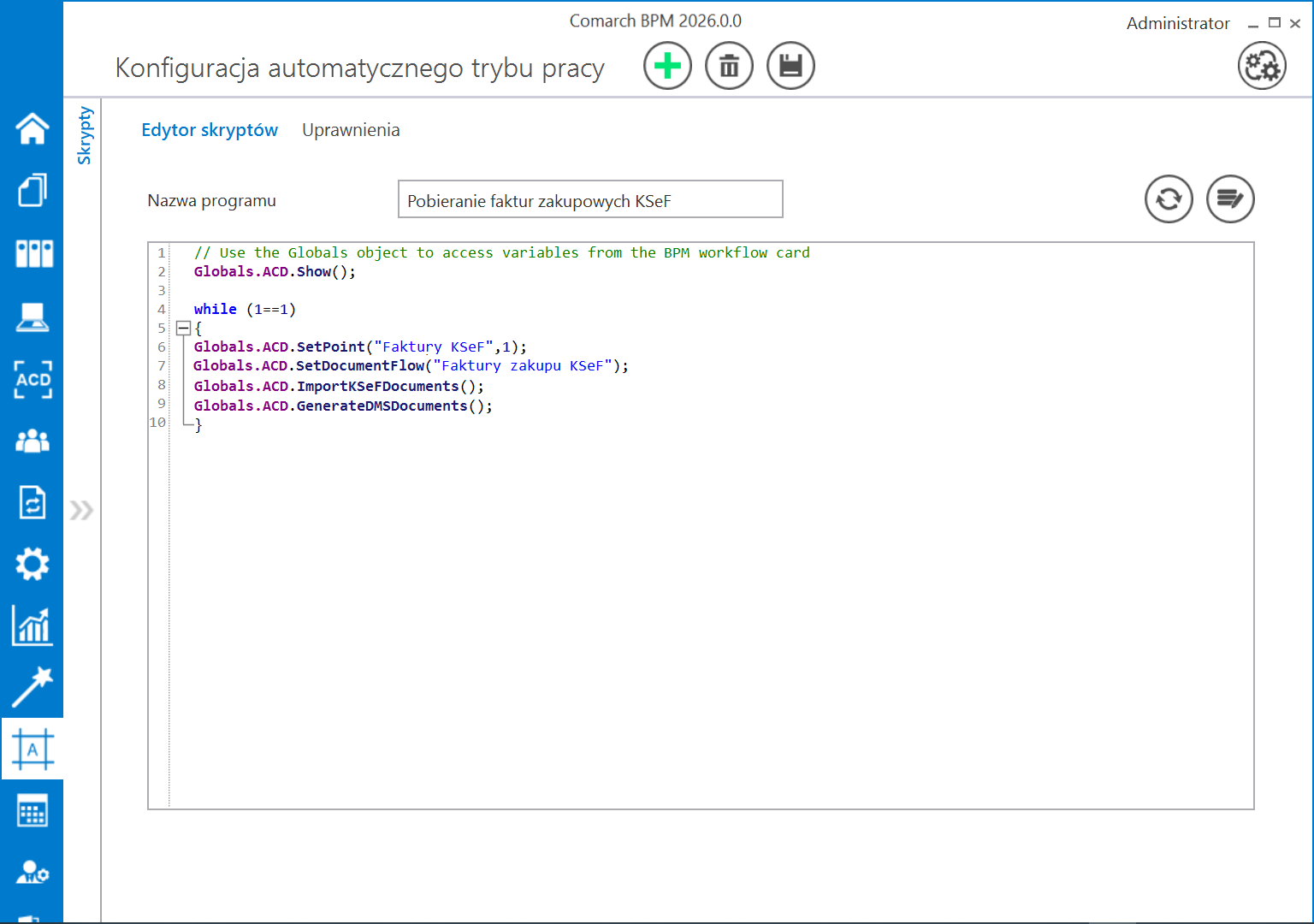Click the edit script list-pencil icon
The image size is (1314, 924).
pos(1230,199)
